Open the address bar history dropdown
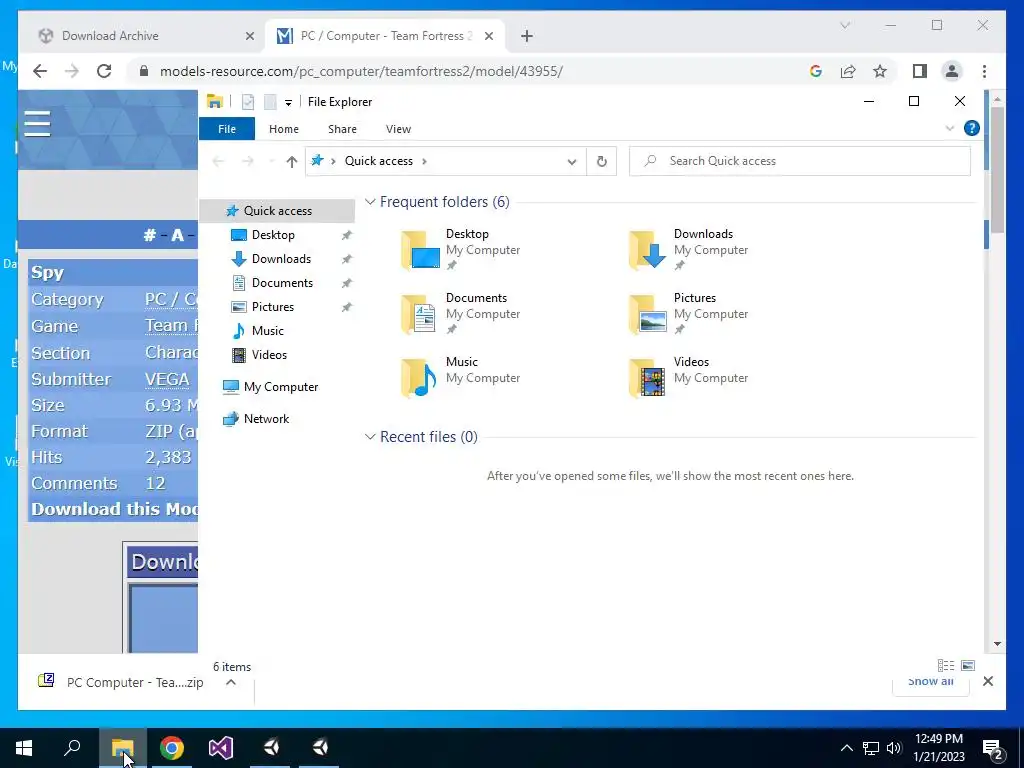This screenshot has width=1024, height=768. 571,161
